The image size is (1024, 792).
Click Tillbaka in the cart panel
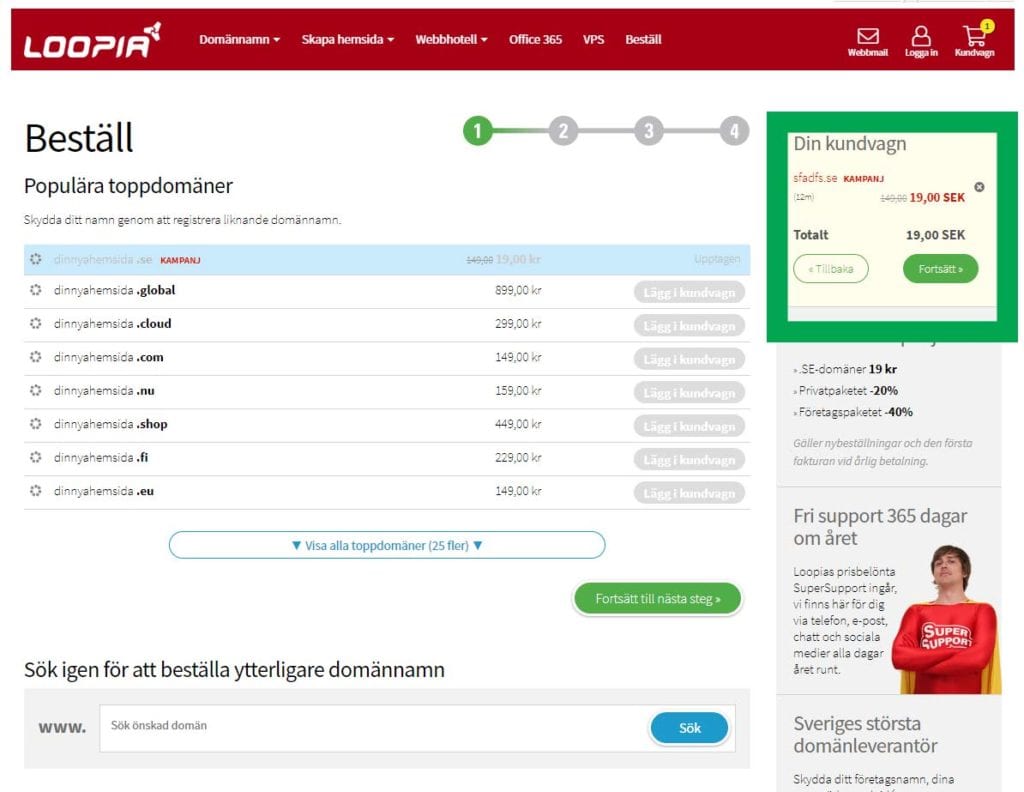(831, 269)
